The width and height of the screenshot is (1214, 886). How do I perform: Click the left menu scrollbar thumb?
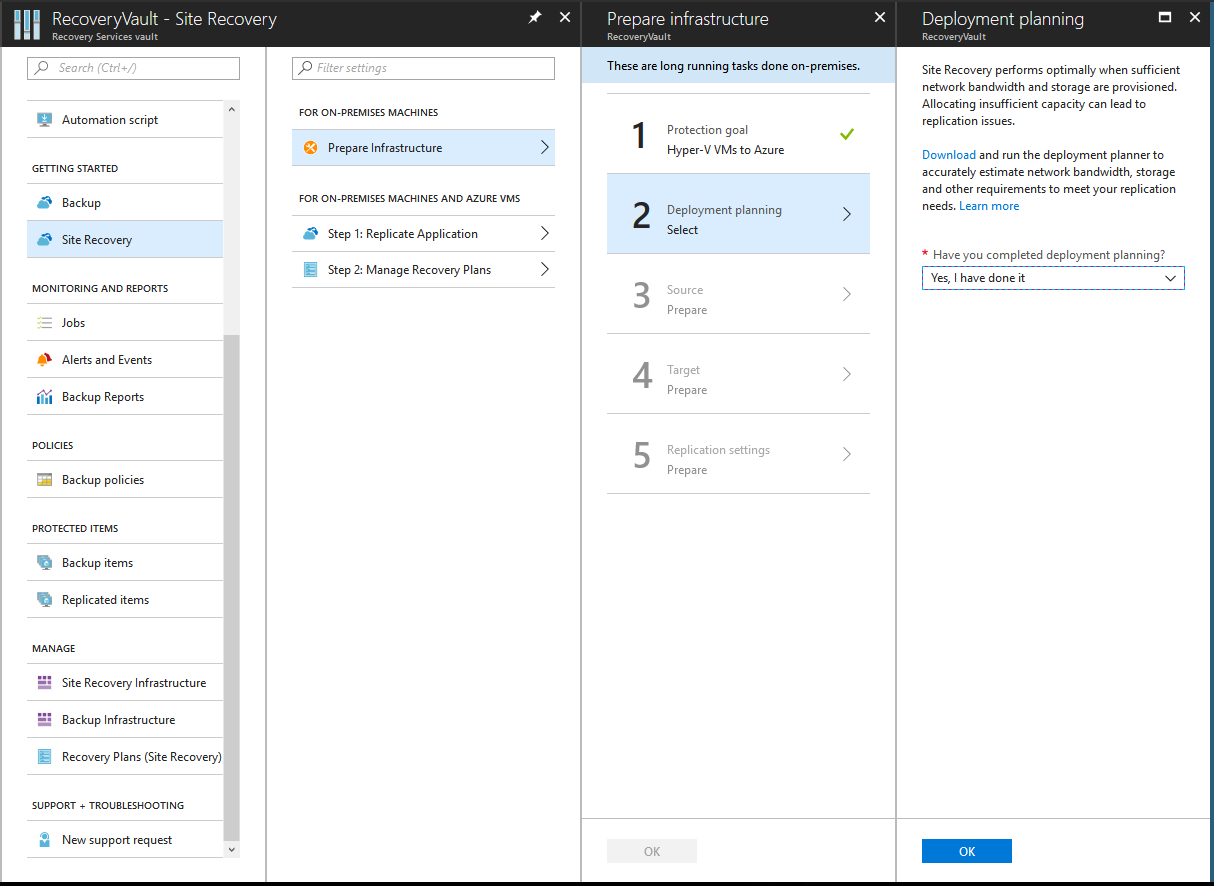(x=232, y=587)
